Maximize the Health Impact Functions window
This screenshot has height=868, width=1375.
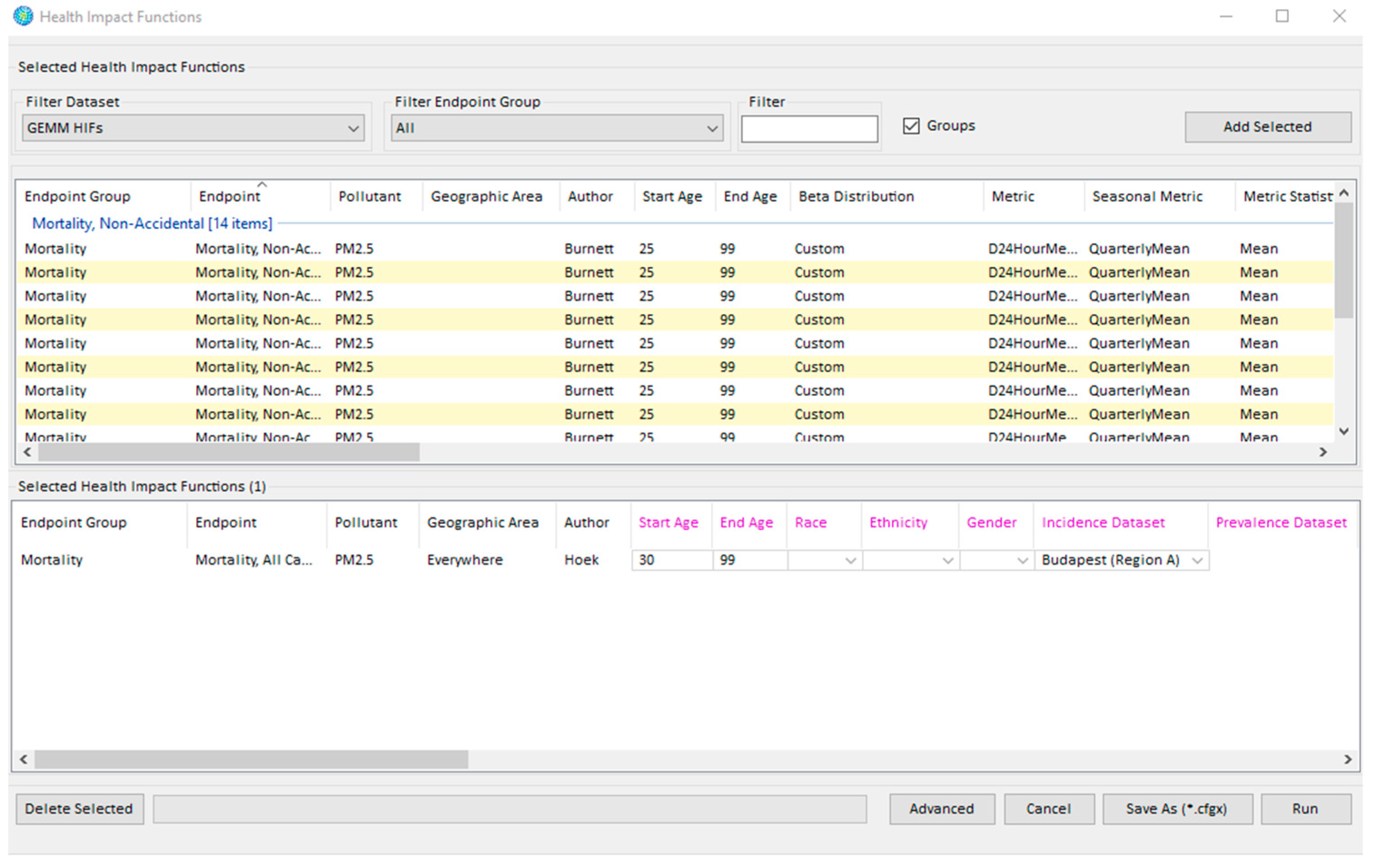pos(1282,16)
